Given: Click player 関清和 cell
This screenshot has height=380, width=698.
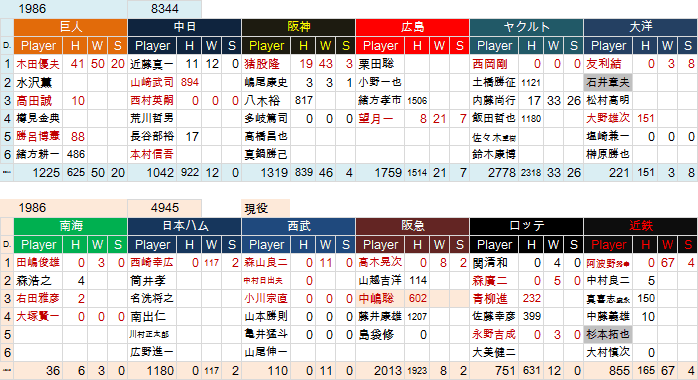Looking at the screenshot, I should (494, 263).
